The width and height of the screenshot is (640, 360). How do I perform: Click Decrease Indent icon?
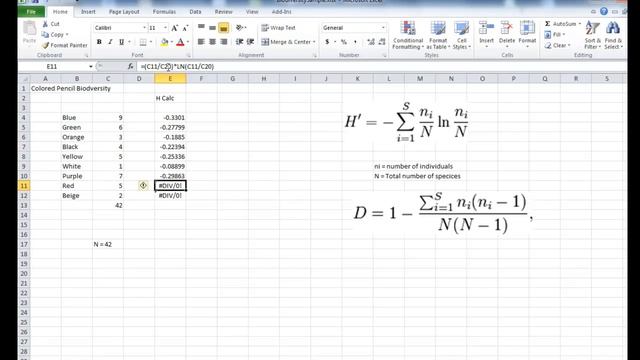pos(240,42)
